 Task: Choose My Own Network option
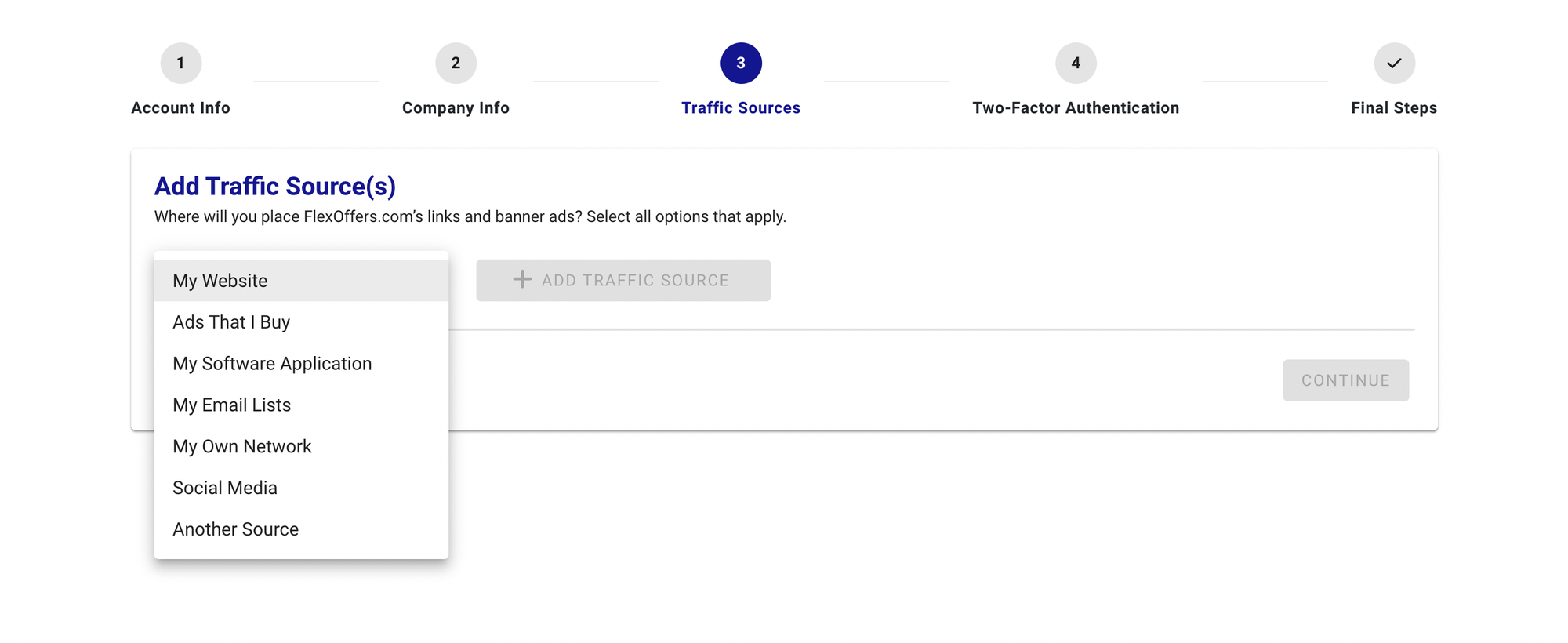(x=301, y=447)
